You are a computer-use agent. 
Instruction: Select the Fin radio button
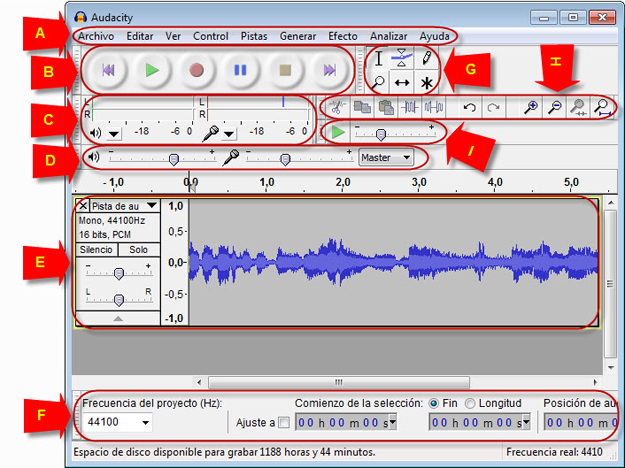(434, 403)
